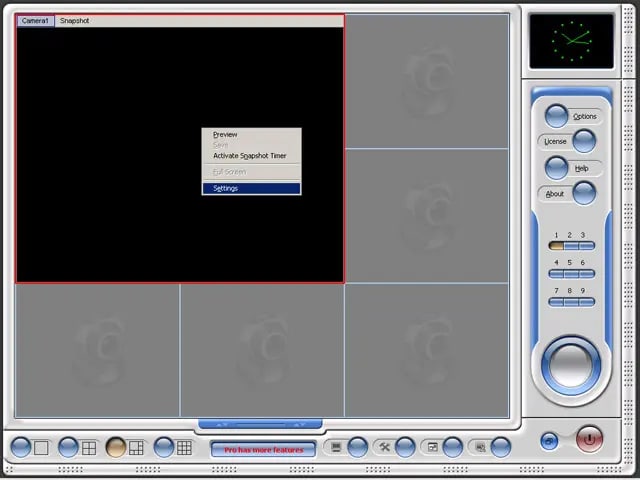Open the About button

pos(584,193)
